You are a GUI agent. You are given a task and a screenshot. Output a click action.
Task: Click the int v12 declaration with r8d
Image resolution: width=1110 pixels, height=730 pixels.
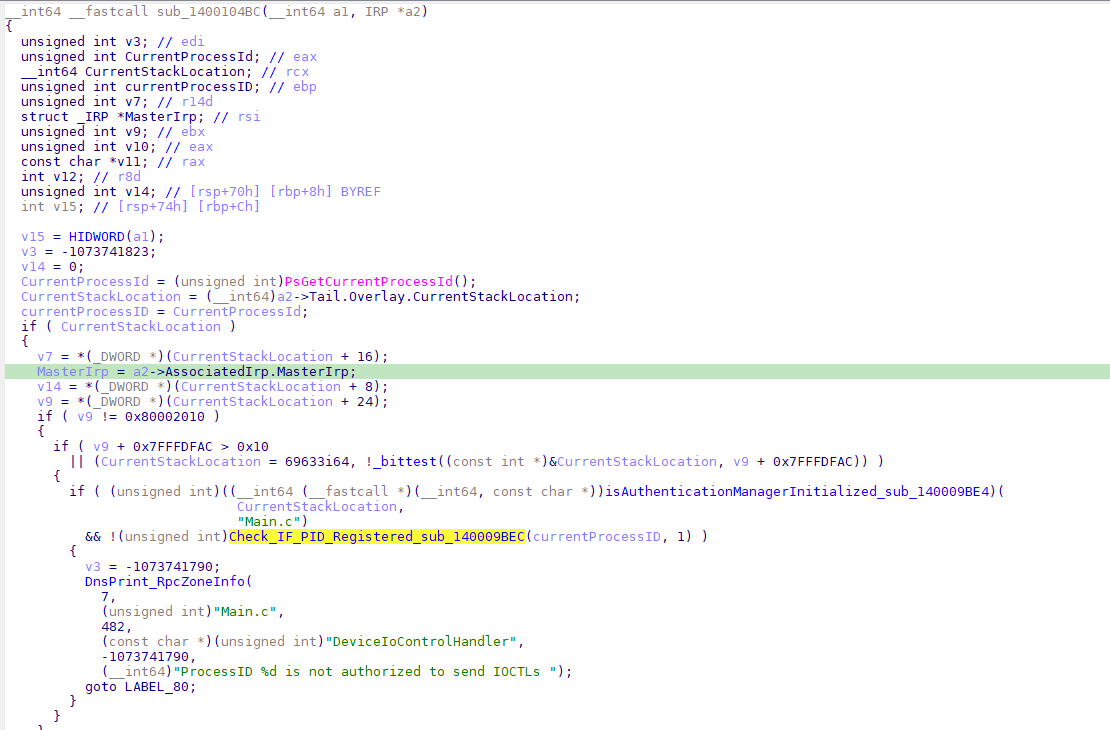click(81, 176)
